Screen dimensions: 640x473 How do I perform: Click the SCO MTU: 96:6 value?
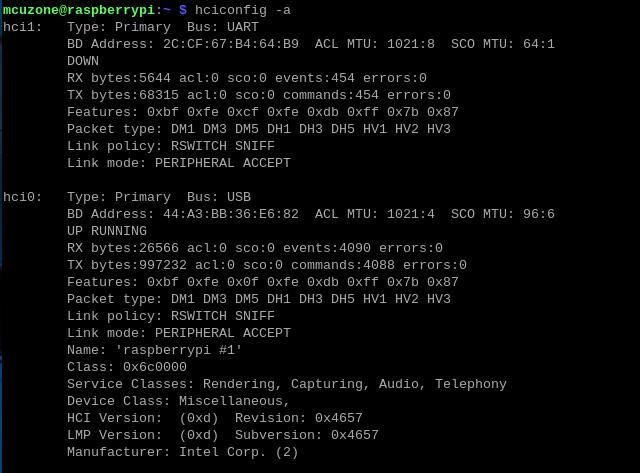click(x=503, y=214)
